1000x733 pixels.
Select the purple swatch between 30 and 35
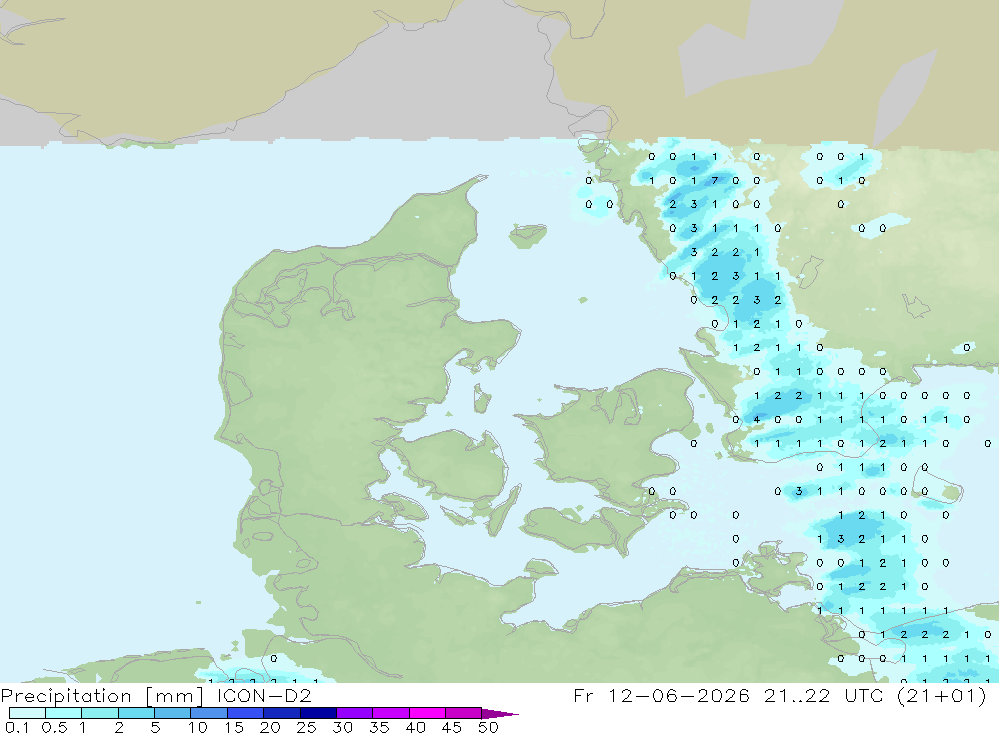[x=355, y=713]
